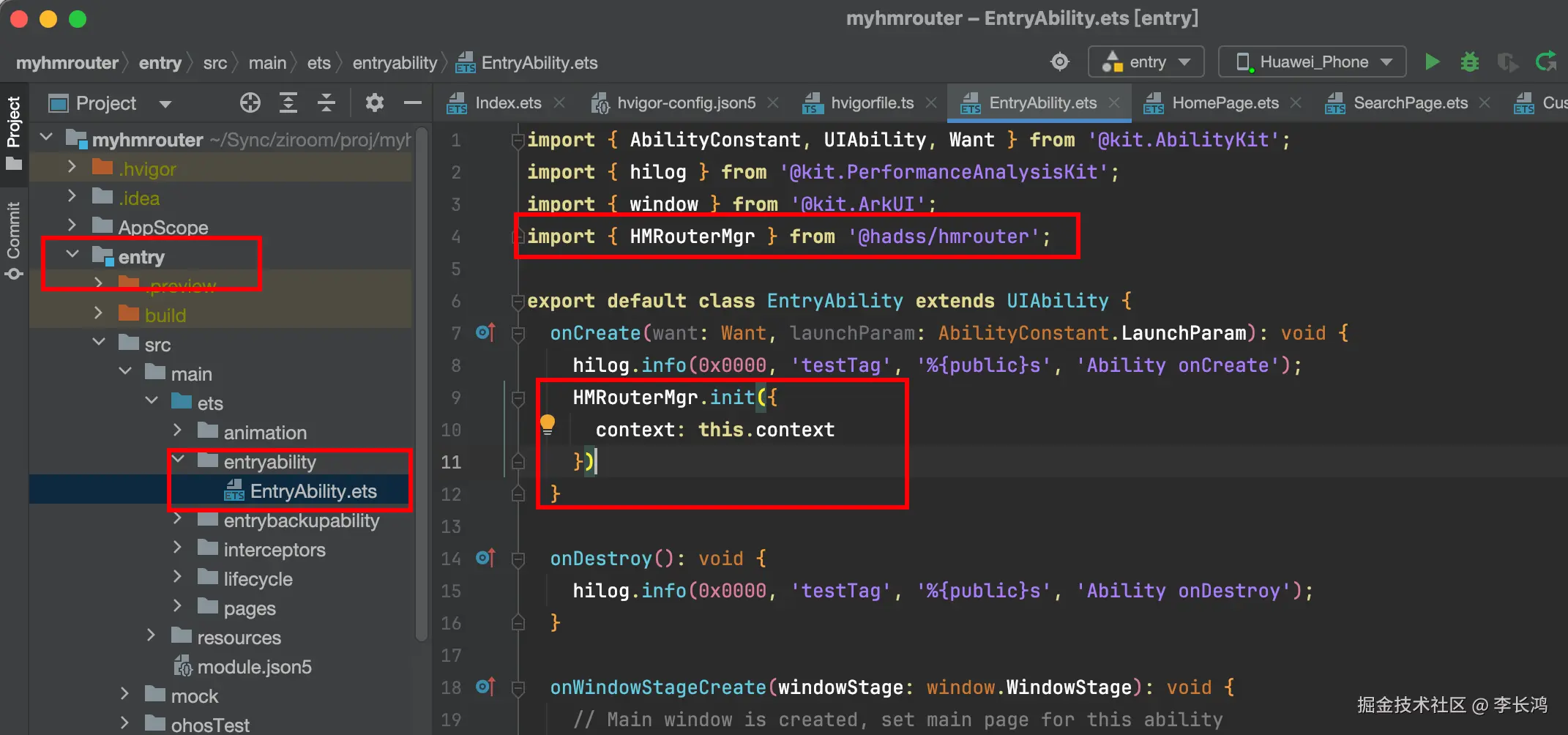
Task: Expand all tree nodes icon
Action: click(x=288, y=103)
